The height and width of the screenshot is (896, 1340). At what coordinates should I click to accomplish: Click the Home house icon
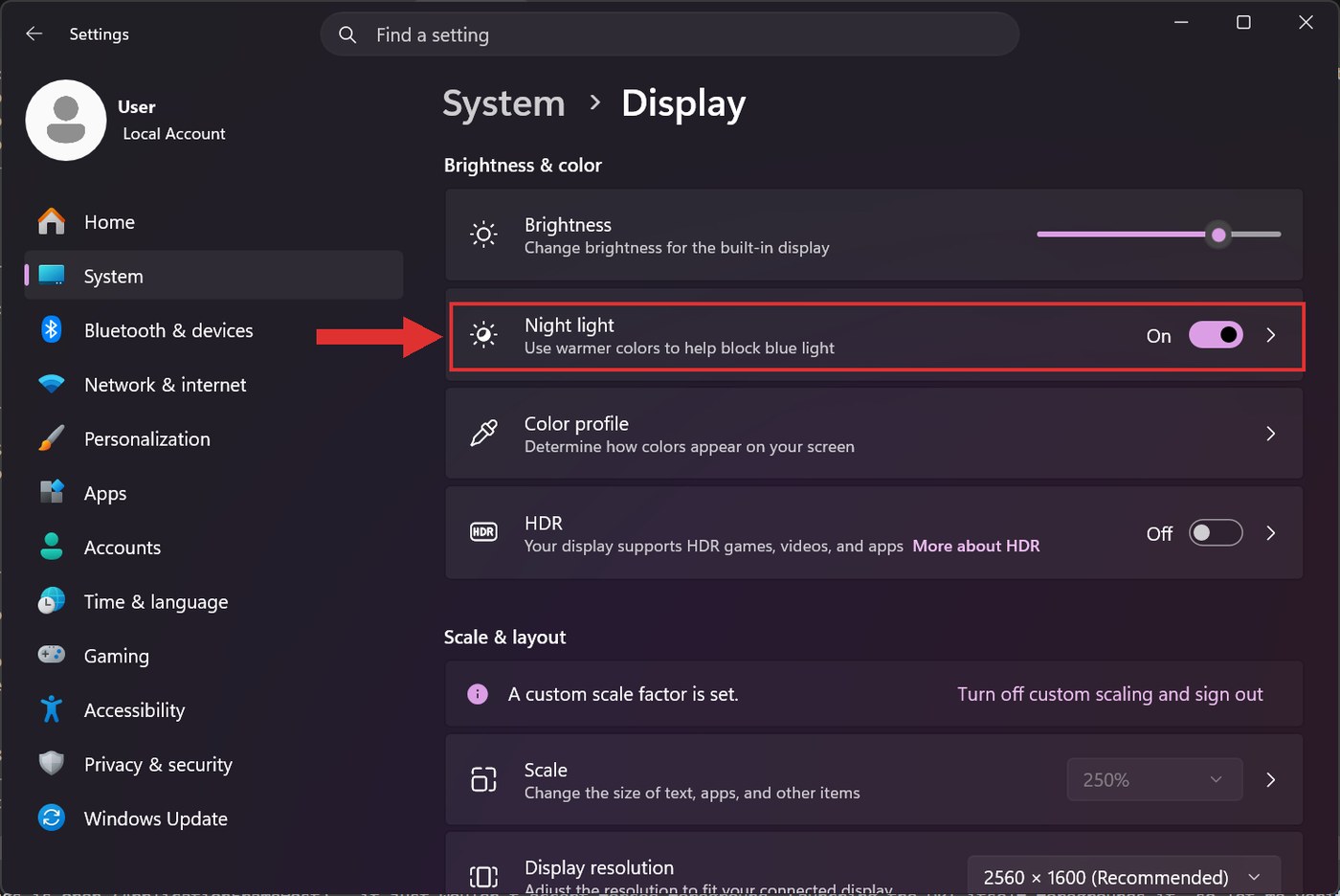pyautogui.click(x=52, y=221)
